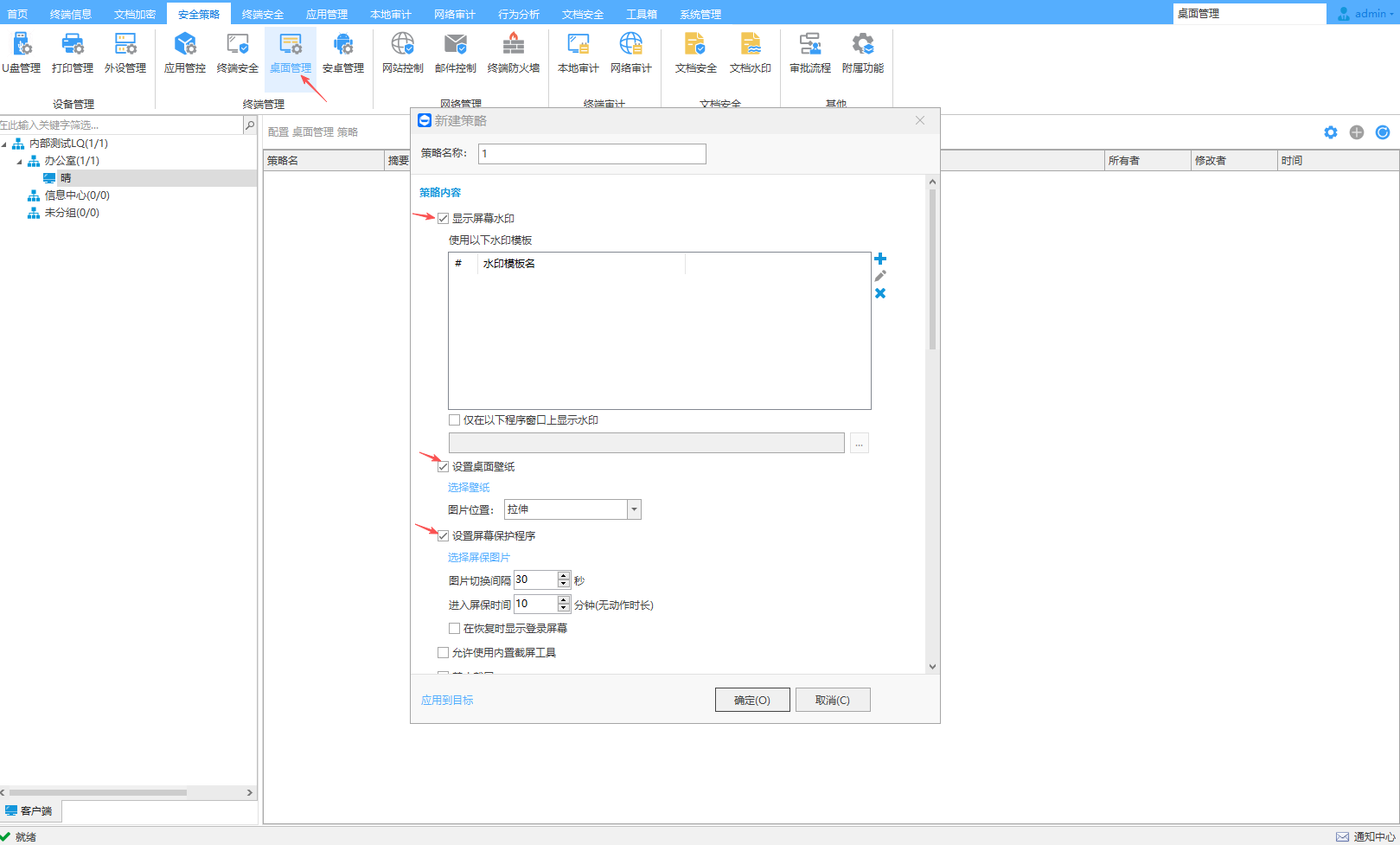Open the admin user dropdown menu
The width and height of the screenshot is (1400, 845).
pos(1367,14)
